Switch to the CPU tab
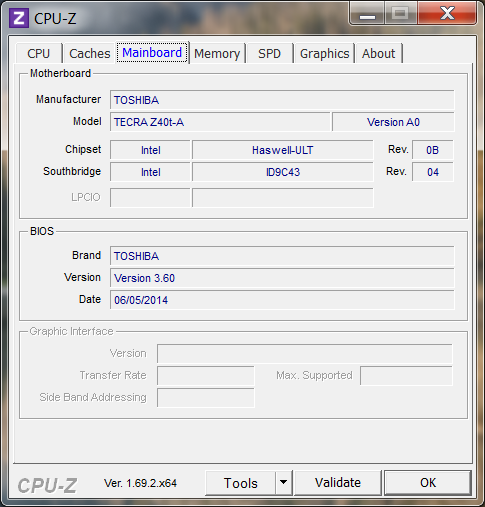This screenshot has height=507, width=485. coord(39,53)
